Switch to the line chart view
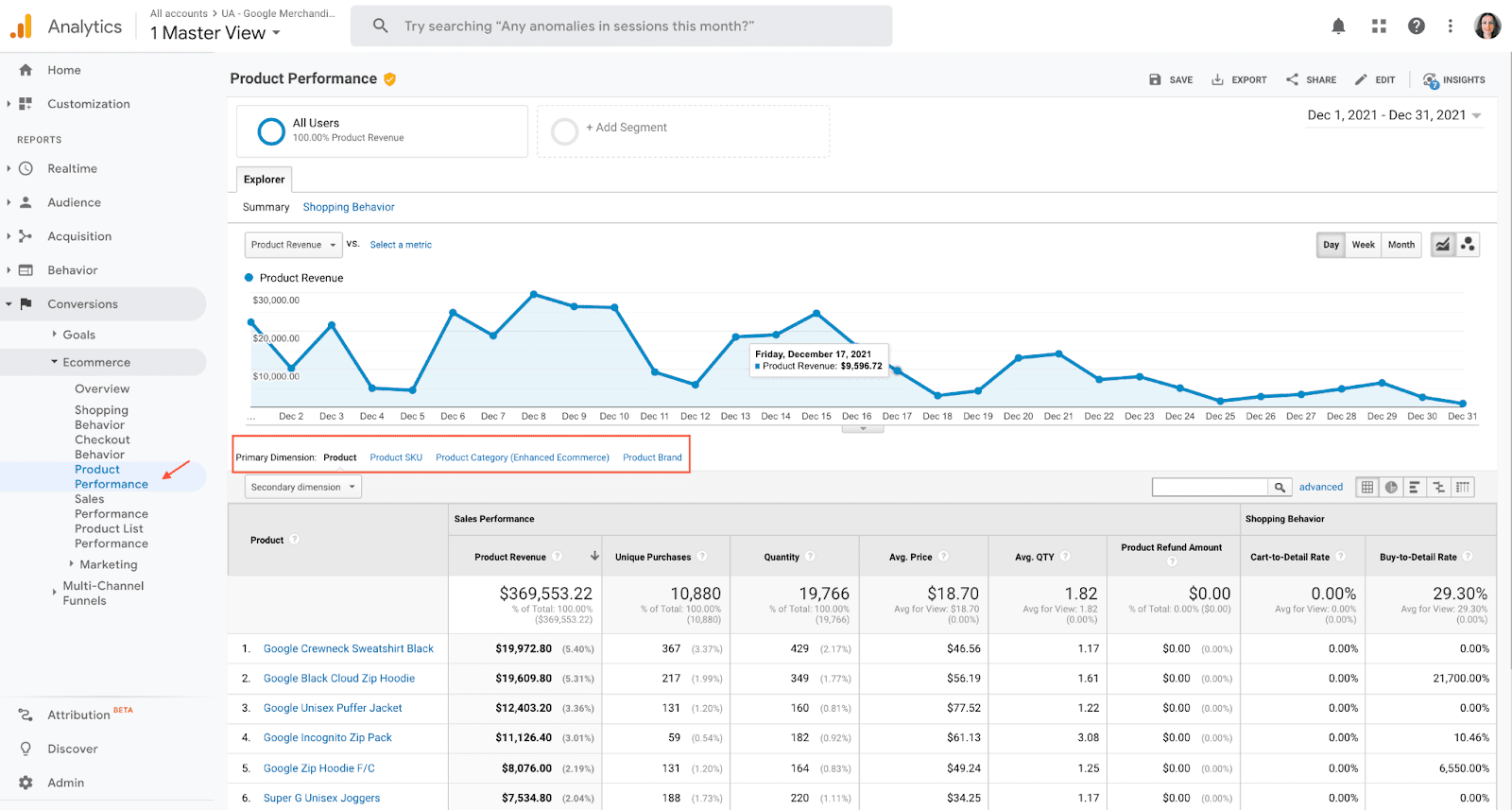The height and width of the screenshot is (810, 1512). (x=1443, y=245)
